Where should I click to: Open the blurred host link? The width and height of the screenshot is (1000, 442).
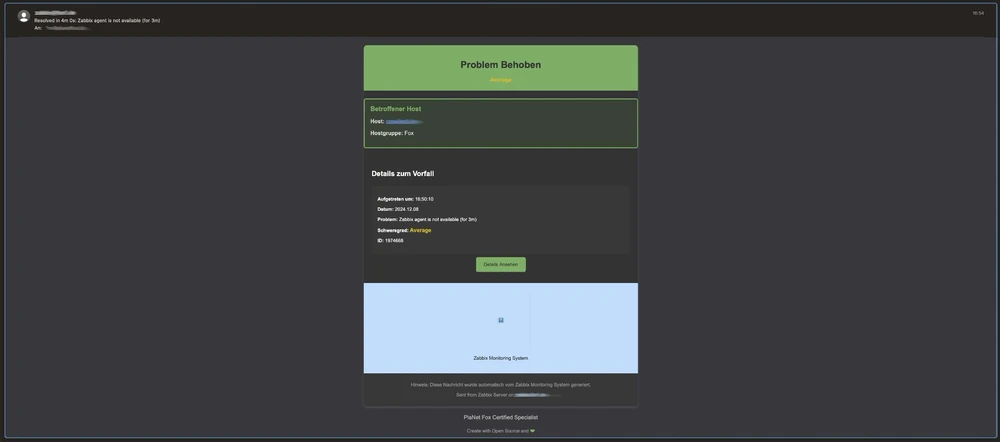(x=403, y=122)
